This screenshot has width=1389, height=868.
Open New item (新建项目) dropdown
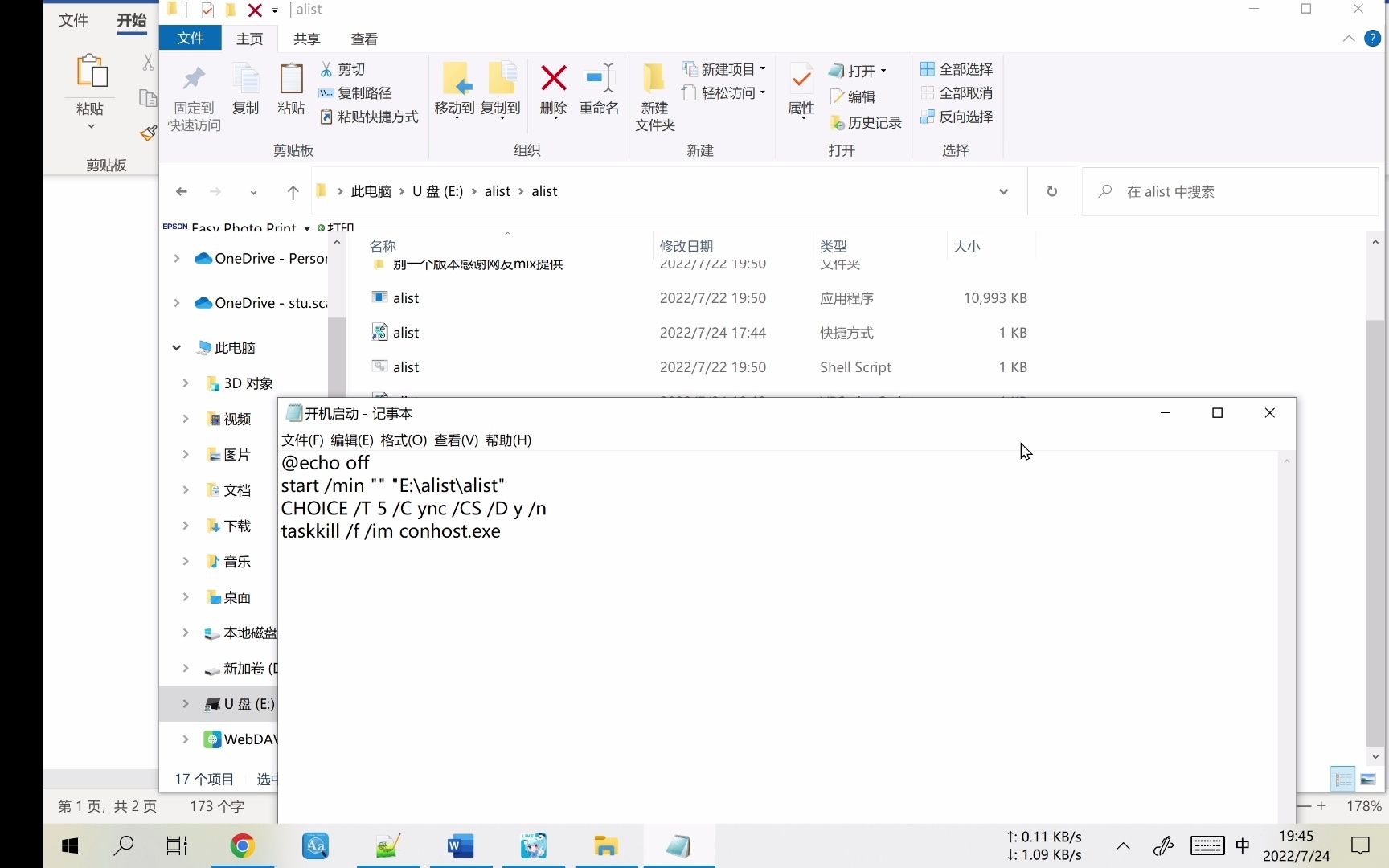click(723, 69)
